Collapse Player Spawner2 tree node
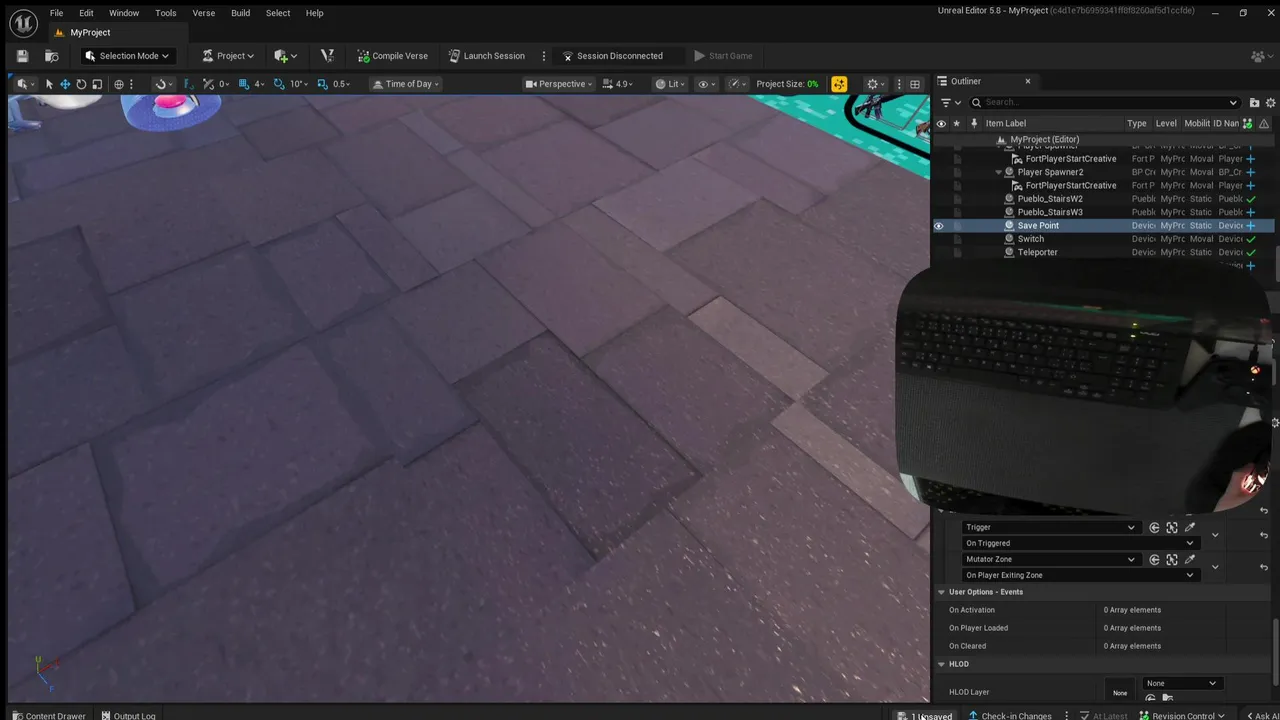Viewport: 1280px width, 720px height. point(998,172)
